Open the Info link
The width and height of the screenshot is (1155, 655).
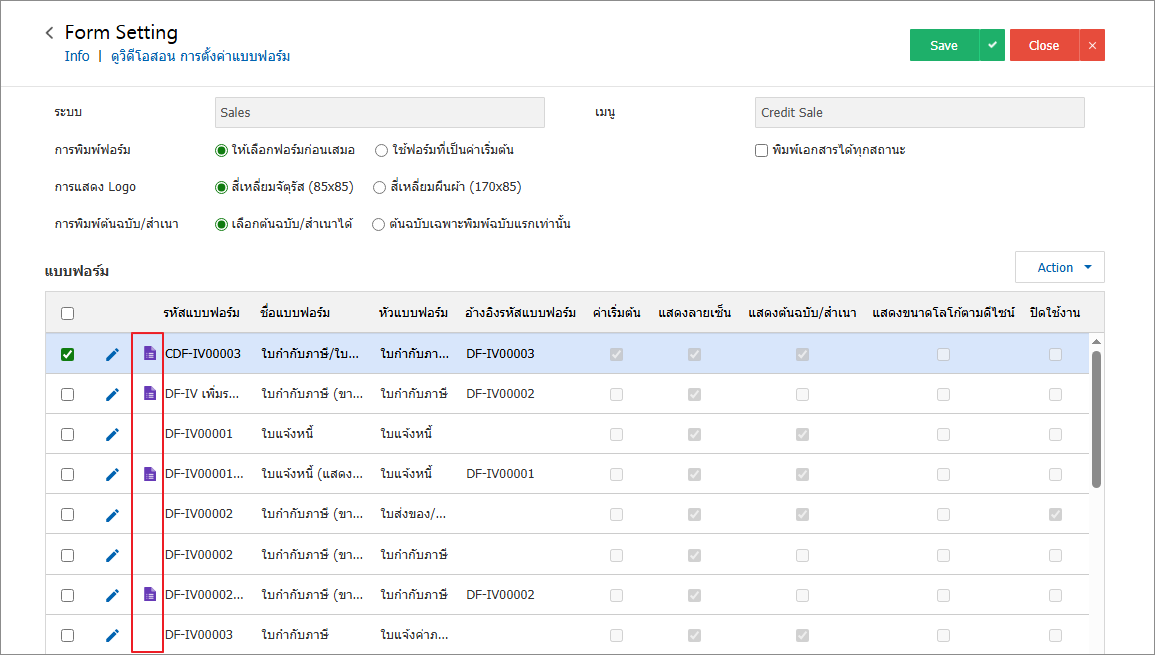pyautogui.click(x=77, y=56)
